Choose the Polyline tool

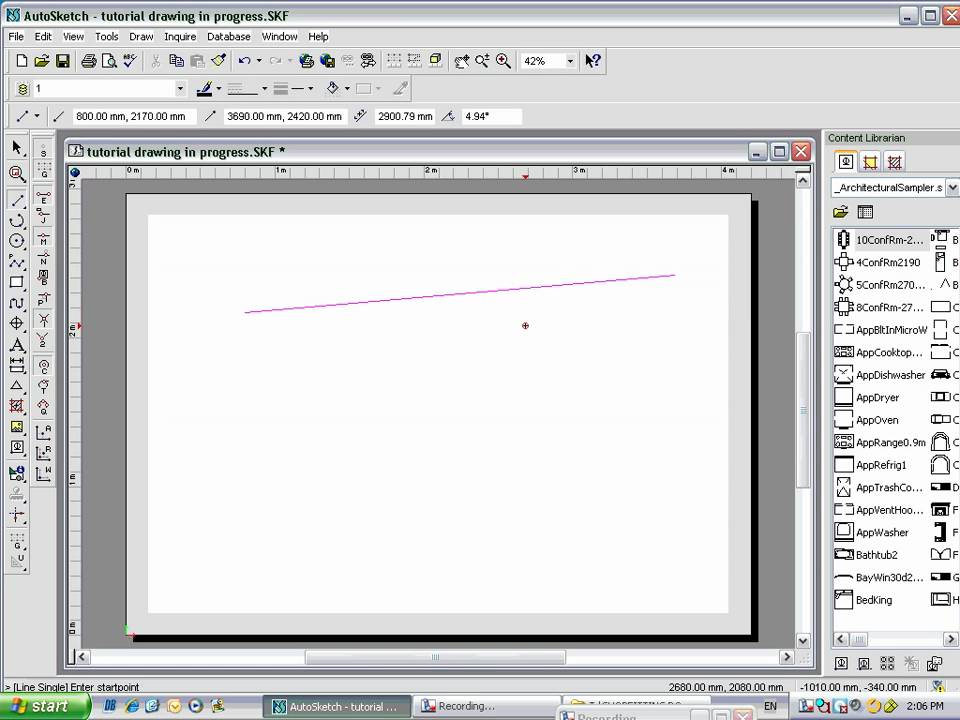click(17, 262)
